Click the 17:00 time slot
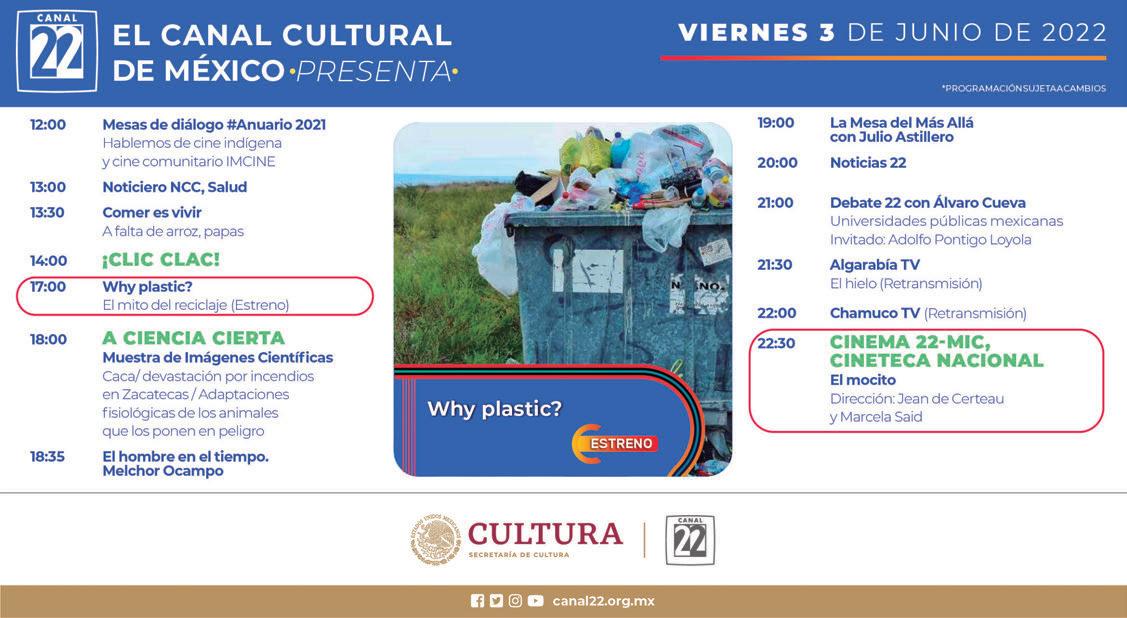Image resolution: width=1127 pixels, height=618 pixels. [47, 287]
